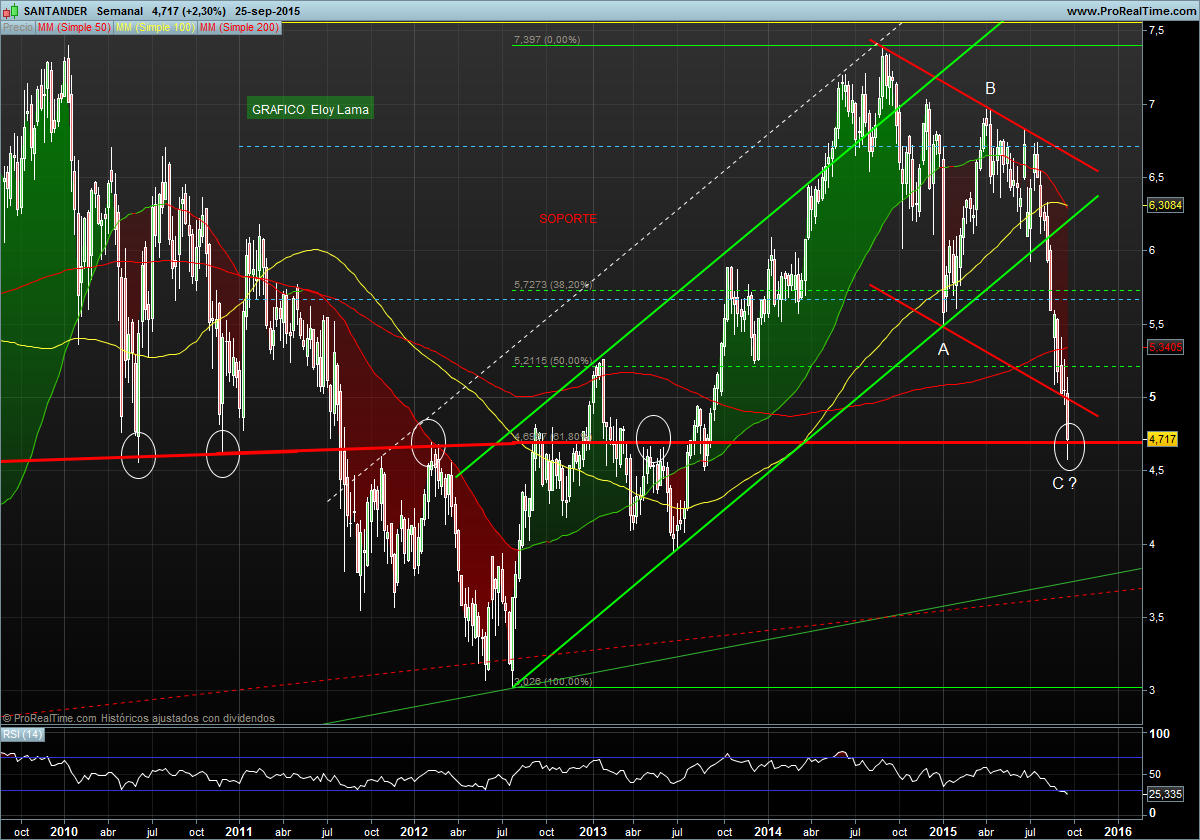This screenshot has width=1200, height=840.
Task: Click the wave label B
Action: click(x=990, y=88)
